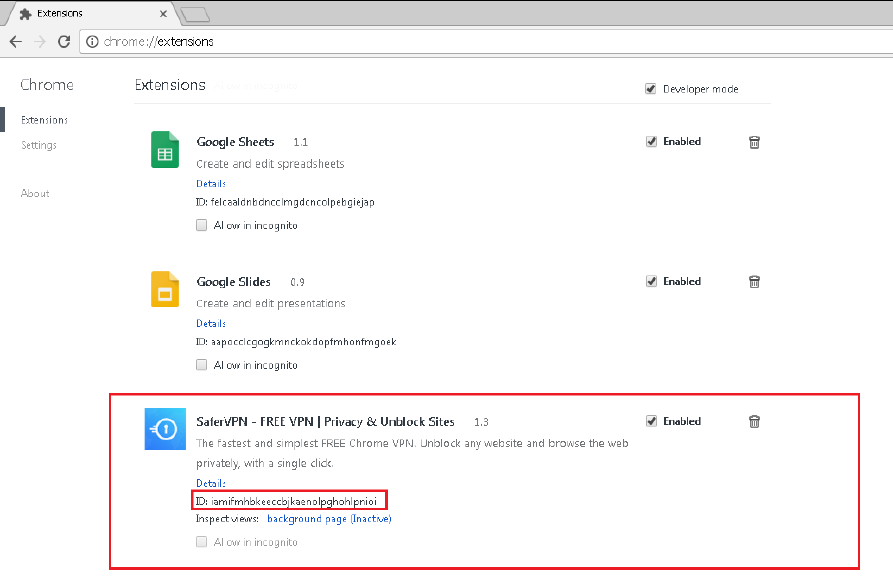The height and width of the screenshot is (576, 893).
Task: Click the Google Sheets extension name
Action: [235, 142]
